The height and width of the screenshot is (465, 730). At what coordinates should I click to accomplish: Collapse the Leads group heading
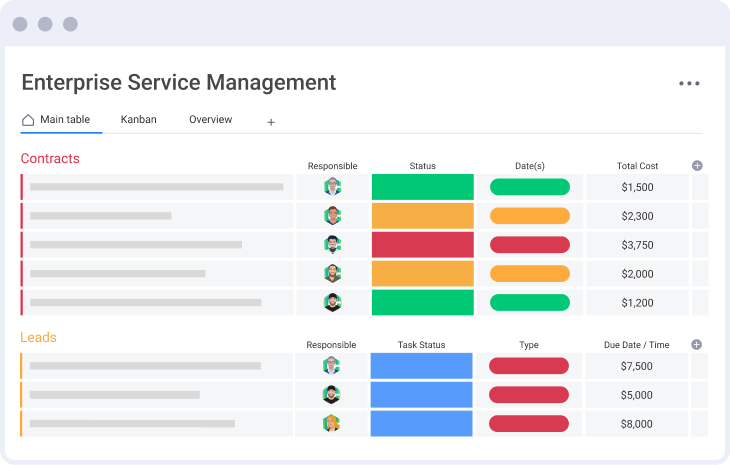click(x=39, y=338)
